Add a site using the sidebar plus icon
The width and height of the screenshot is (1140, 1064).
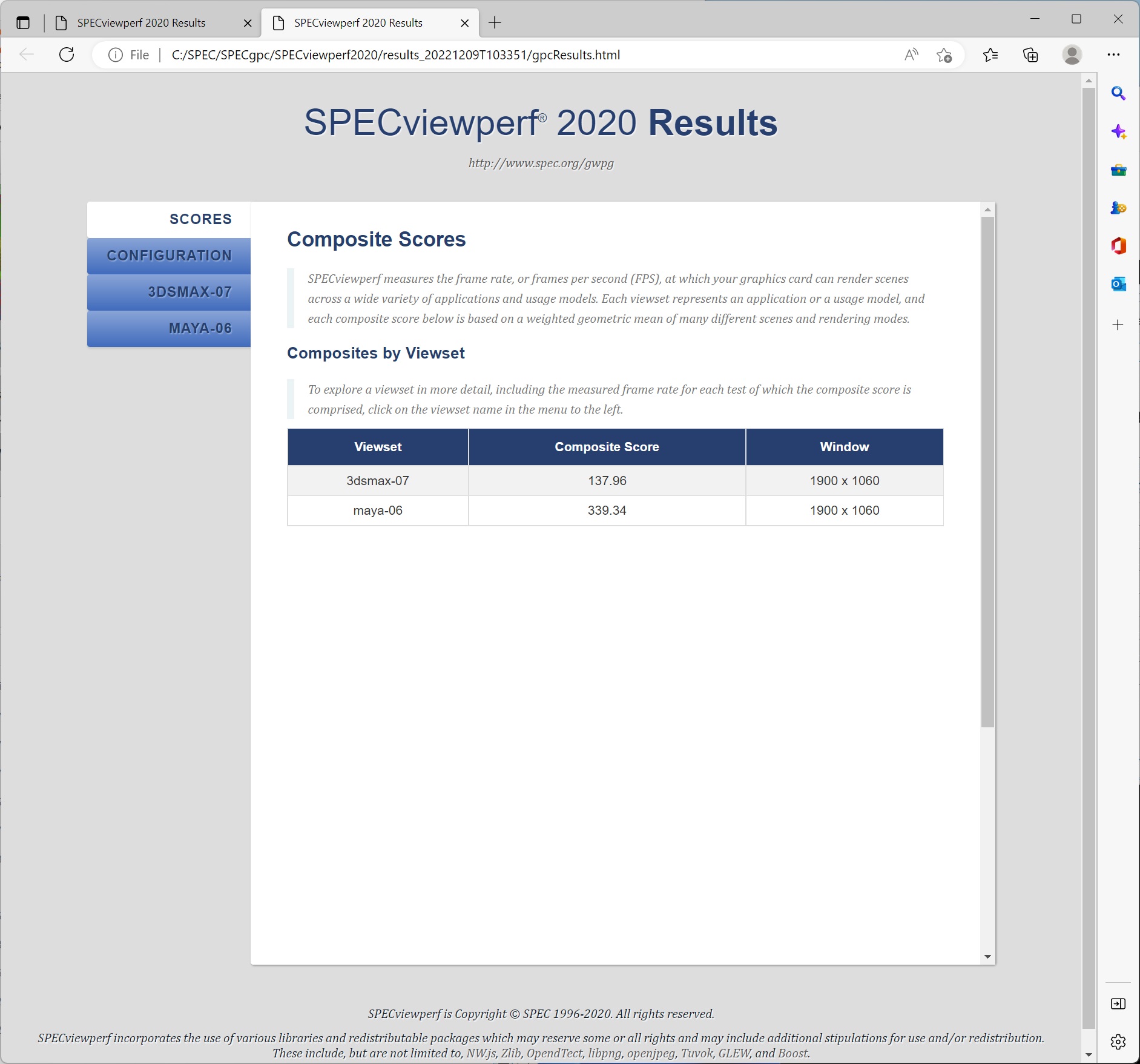pos(1118,325)
